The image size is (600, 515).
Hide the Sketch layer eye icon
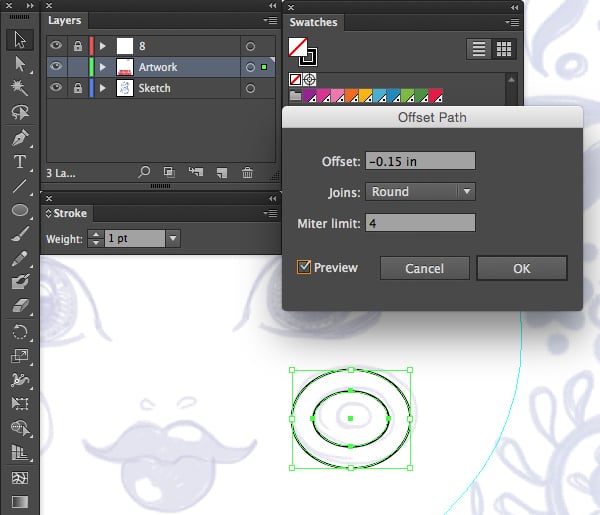(x=56, y=88)
